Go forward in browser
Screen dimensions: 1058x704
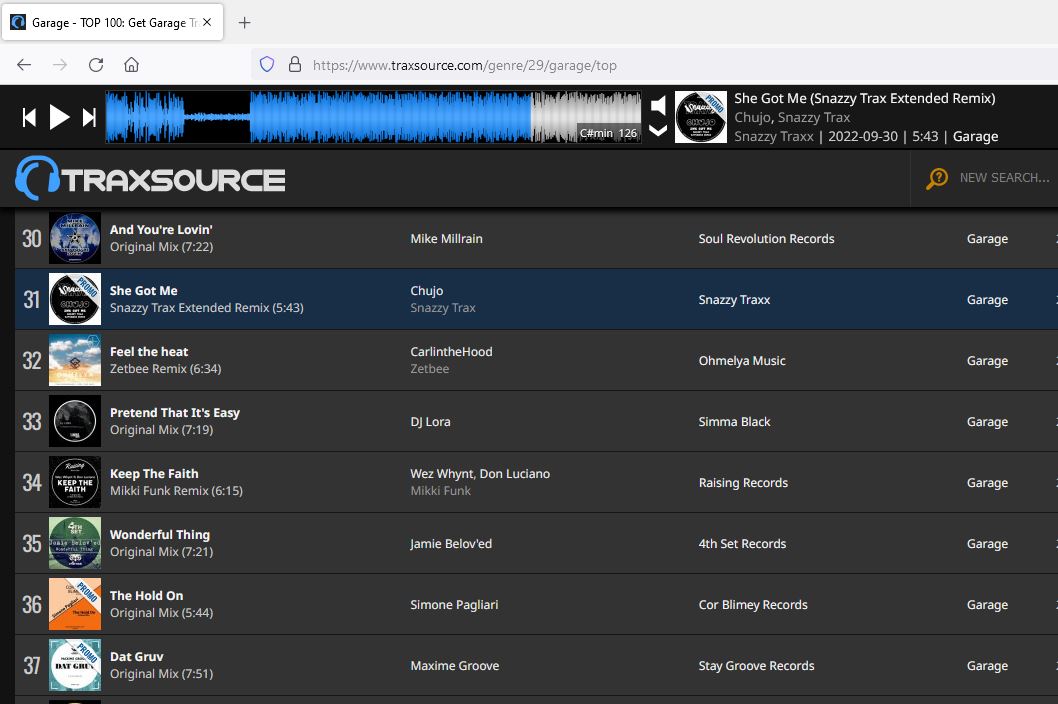tap(60, 65)
